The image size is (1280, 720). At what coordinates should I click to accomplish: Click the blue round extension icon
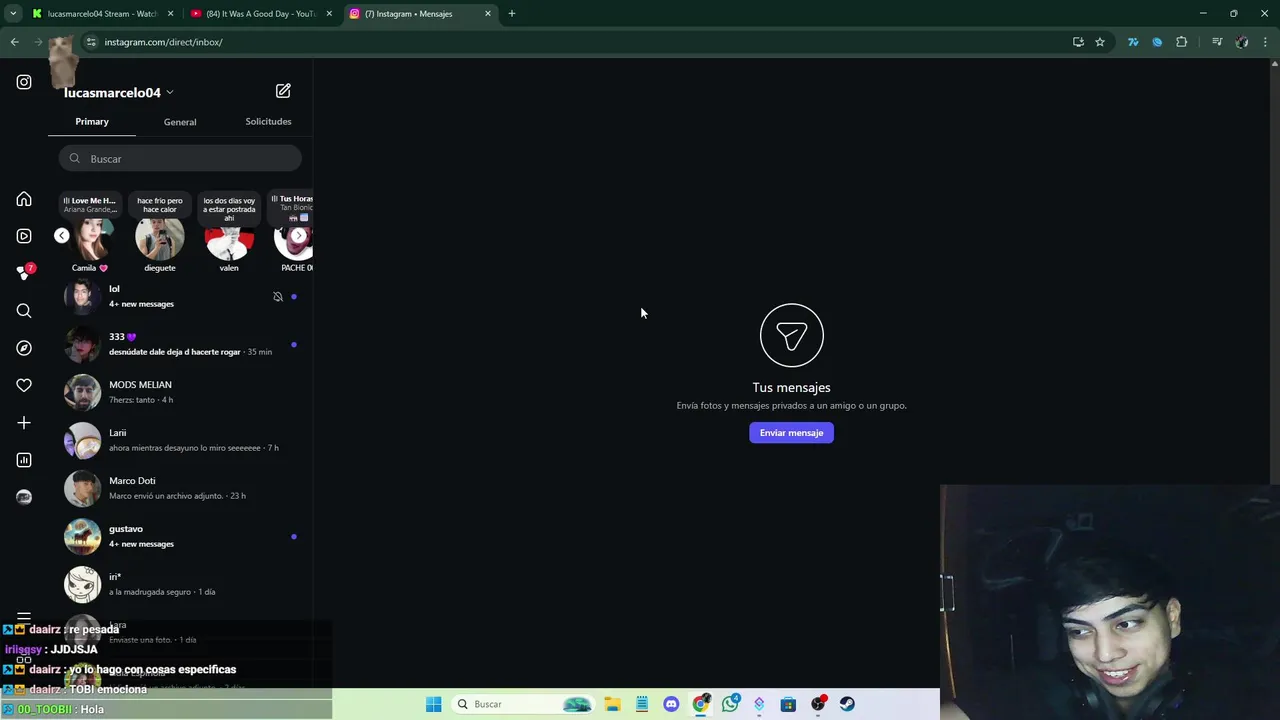coord(1157,42)
